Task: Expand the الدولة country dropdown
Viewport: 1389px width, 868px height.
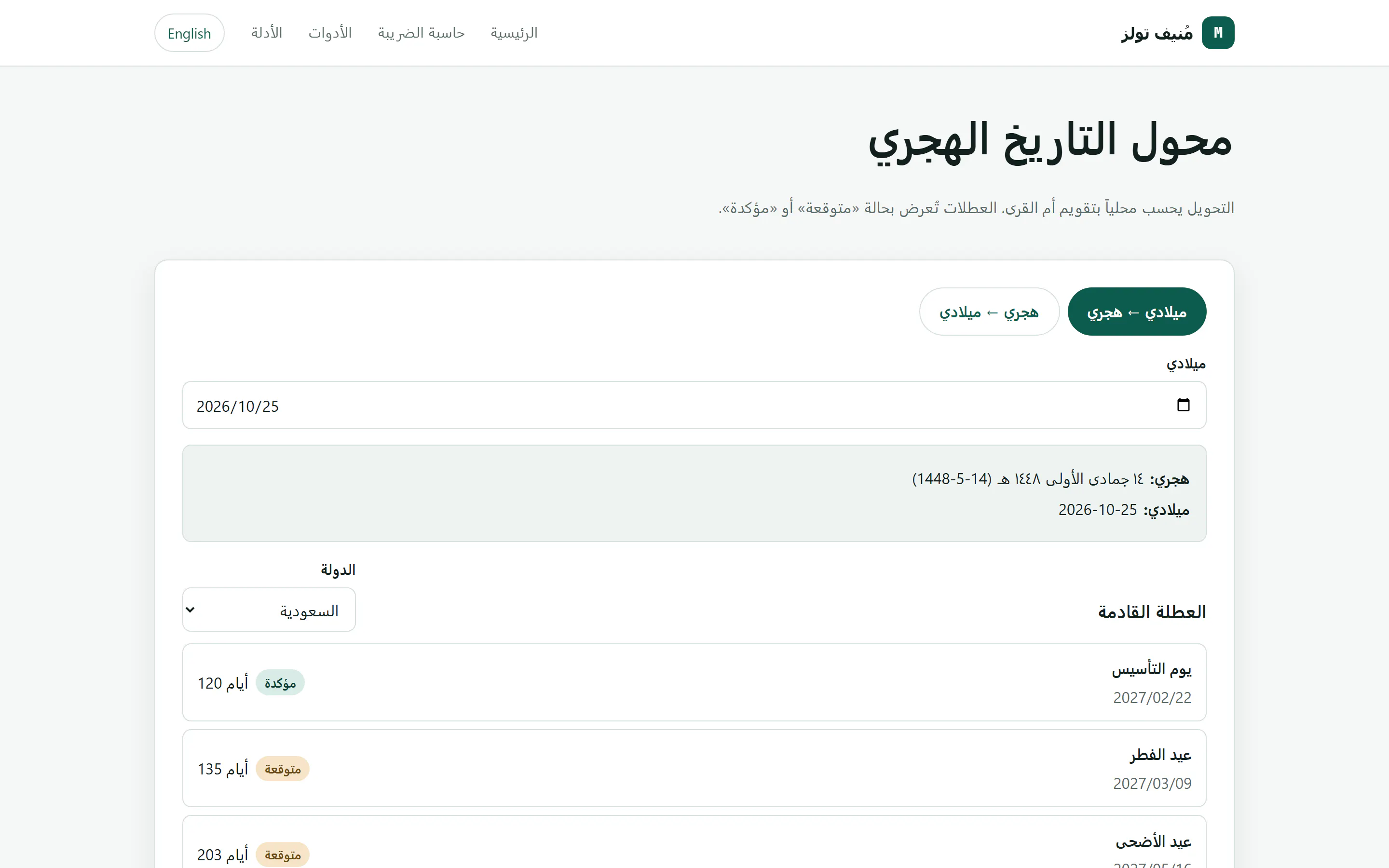Action: 269,610
